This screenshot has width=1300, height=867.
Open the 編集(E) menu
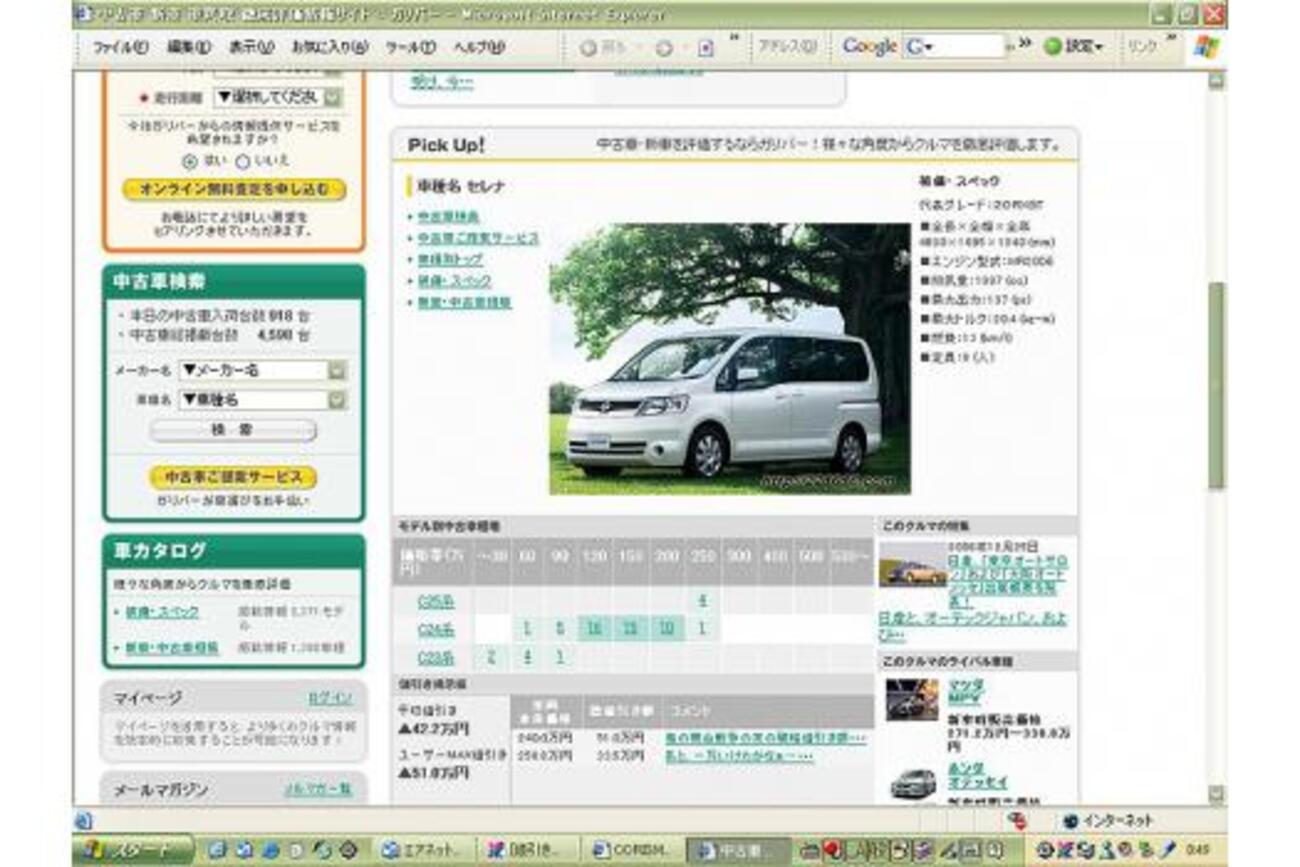click(189, 47)
